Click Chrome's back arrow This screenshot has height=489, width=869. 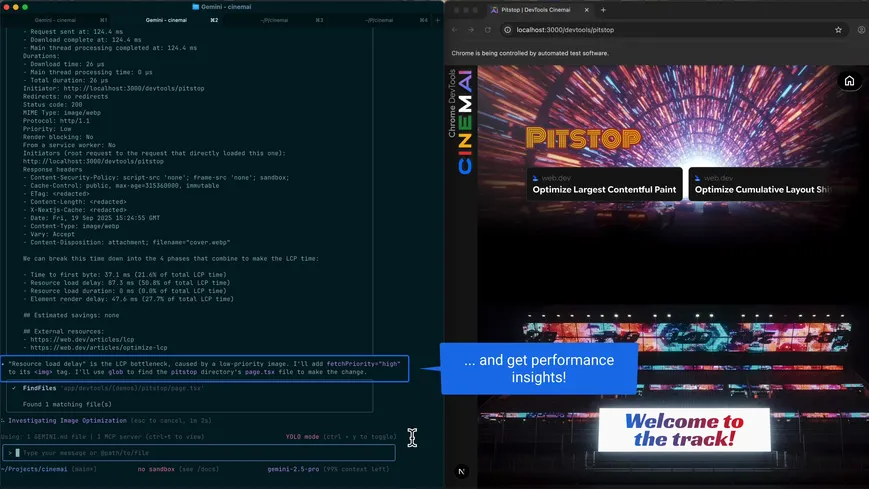[x=455, y=30]
